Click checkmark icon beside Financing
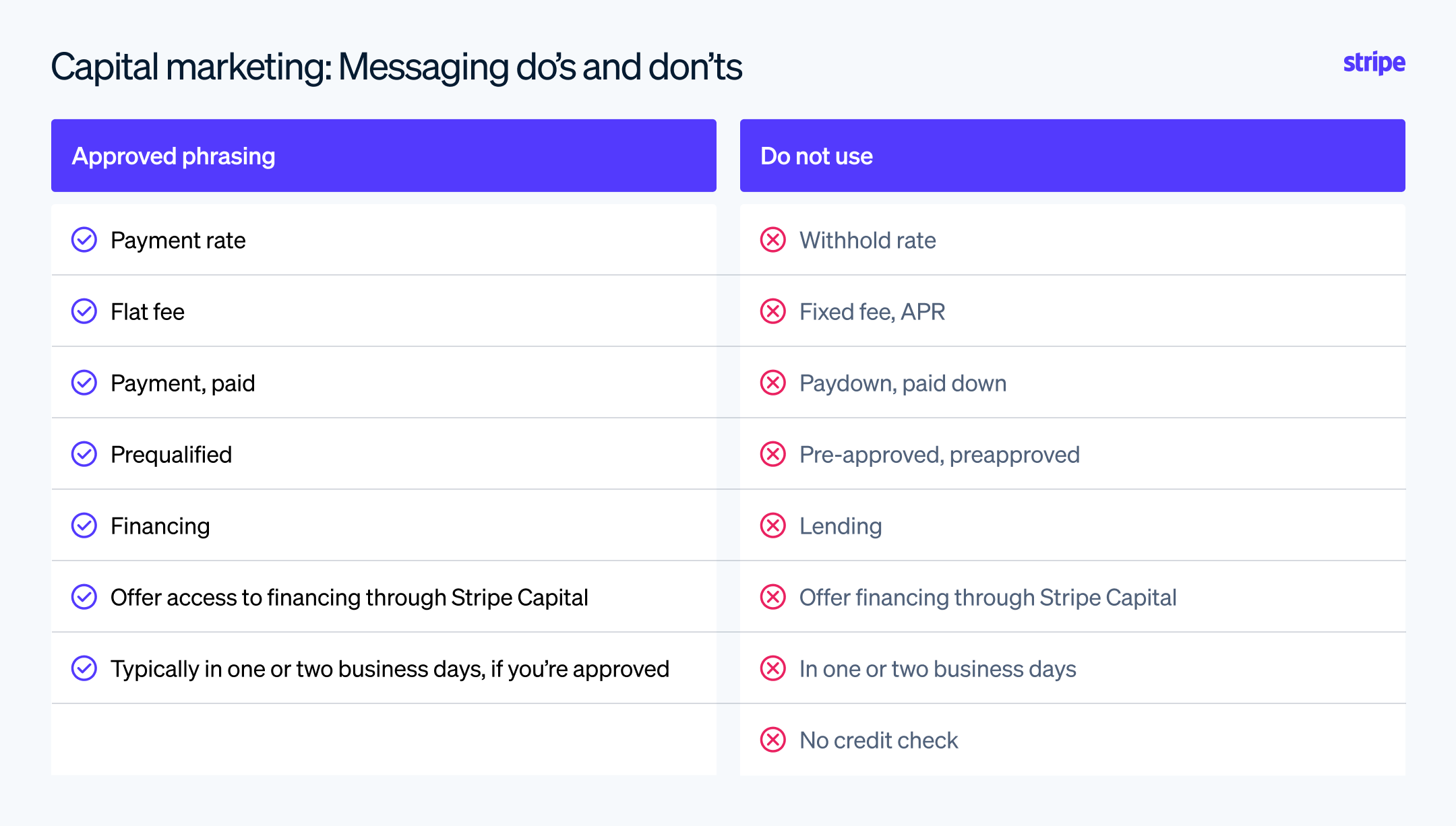The height and width of the screenshot is (826, 1456). click(x=84, y=526)
